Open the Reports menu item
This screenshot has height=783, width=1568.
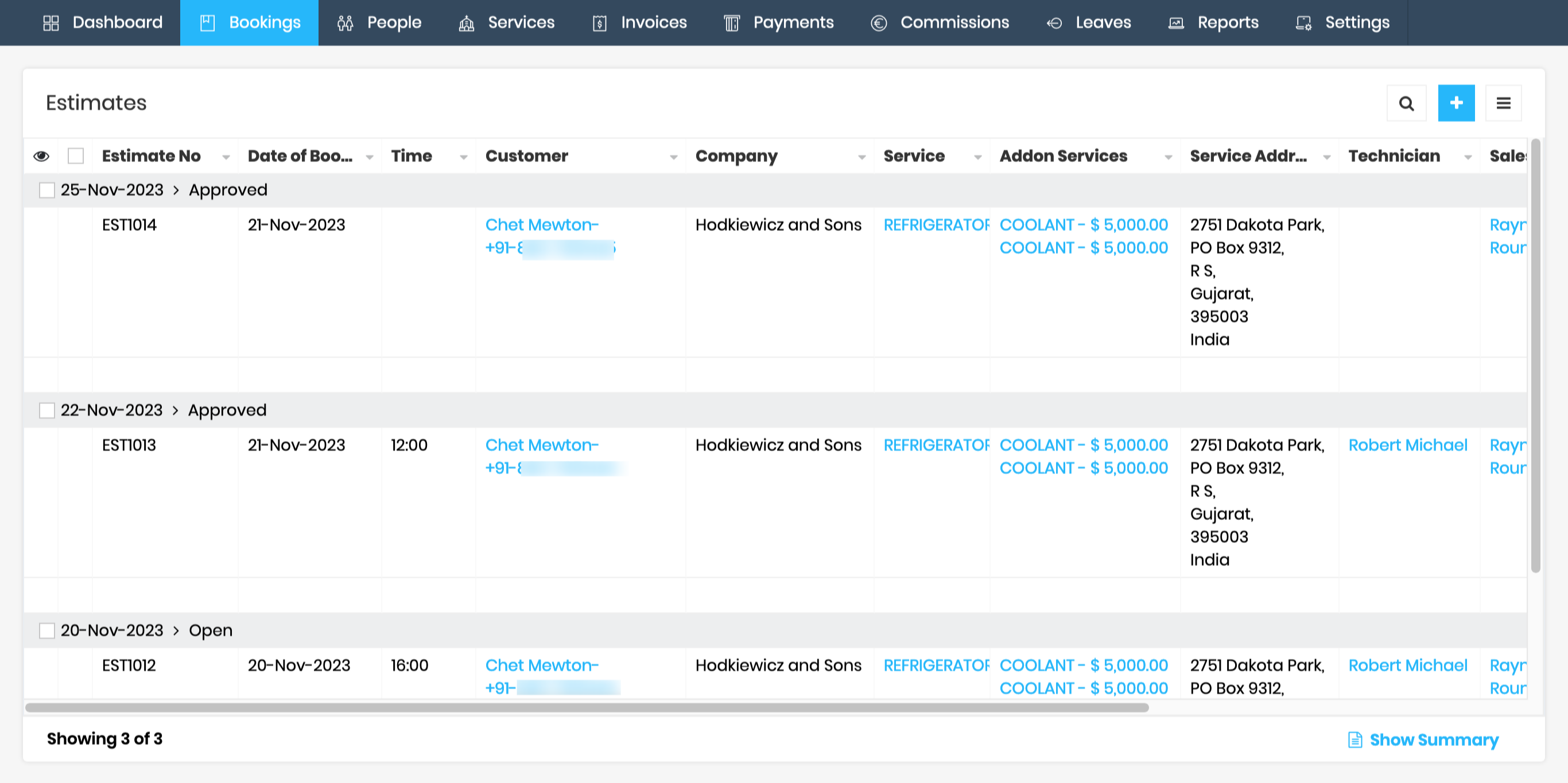[x=1227, y=22]
